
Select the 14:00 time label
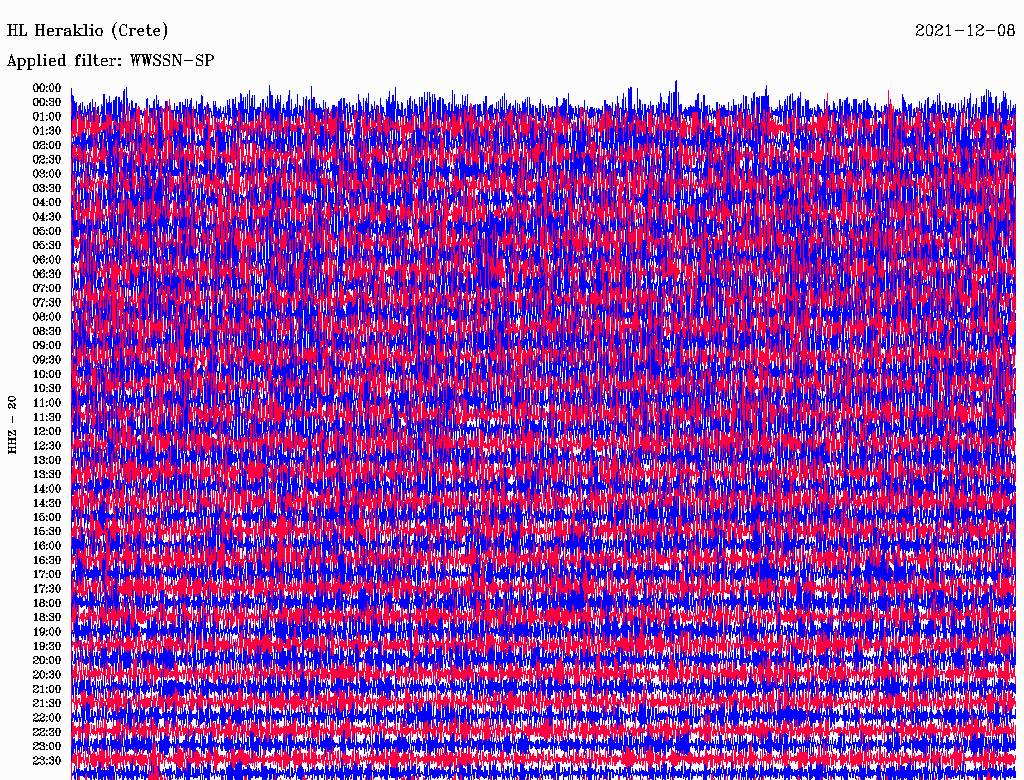pyautogui.click(x=46, y=489)
